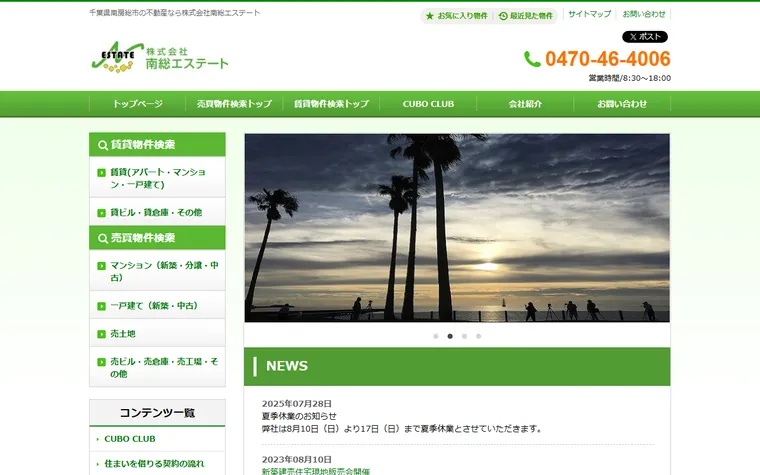Viewport: 760px width, 475px height.
Task: Click the news date 2023年08月10日
Action: (297, 459)
